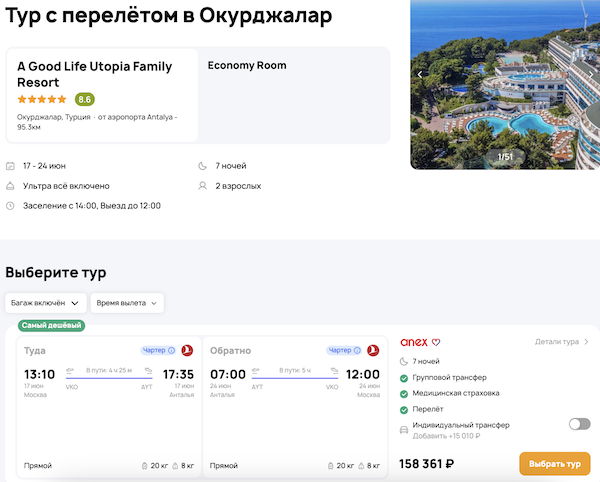Click info icon on return Чартер badge
Viewport: 600px width, 482px height.
pyautogui.click(x=359, y=350)
